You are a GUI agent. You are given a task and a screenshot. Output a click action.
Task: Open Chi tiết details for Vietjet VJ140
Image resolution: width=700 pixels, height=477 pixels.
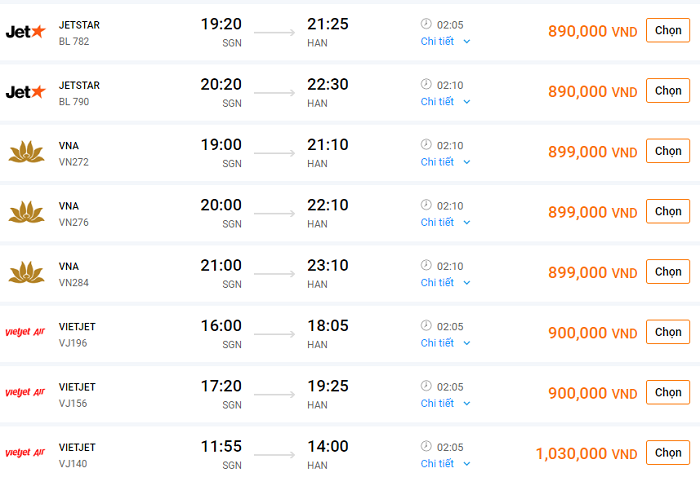coord(445,463)
